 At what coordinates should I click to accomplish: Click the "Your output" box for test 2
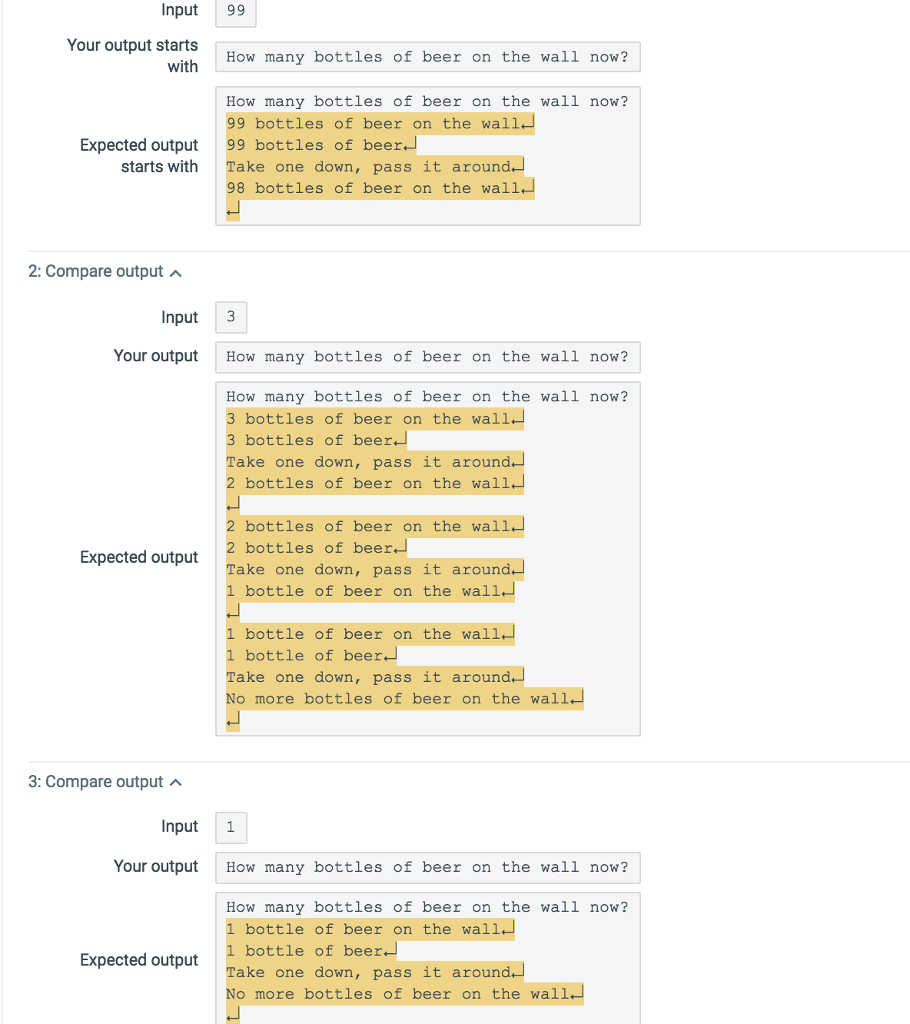428,357
